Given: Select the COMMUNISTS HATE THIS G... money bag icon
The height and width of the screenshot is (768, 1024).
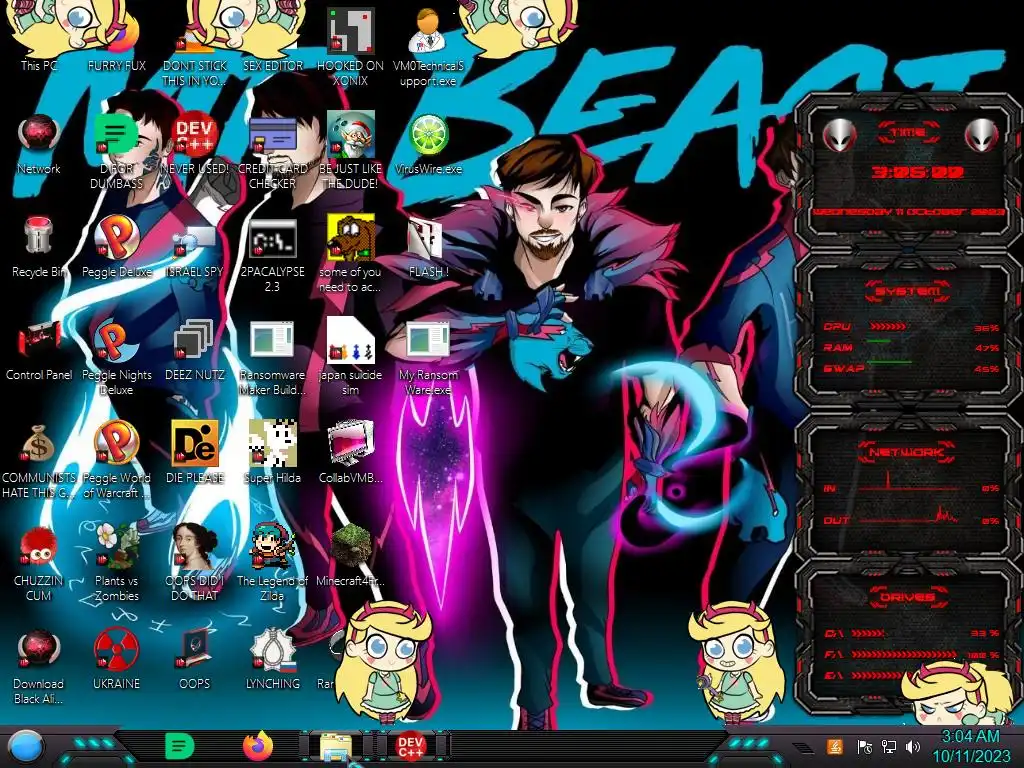Looking at the screenshot, I should [39, 459].
